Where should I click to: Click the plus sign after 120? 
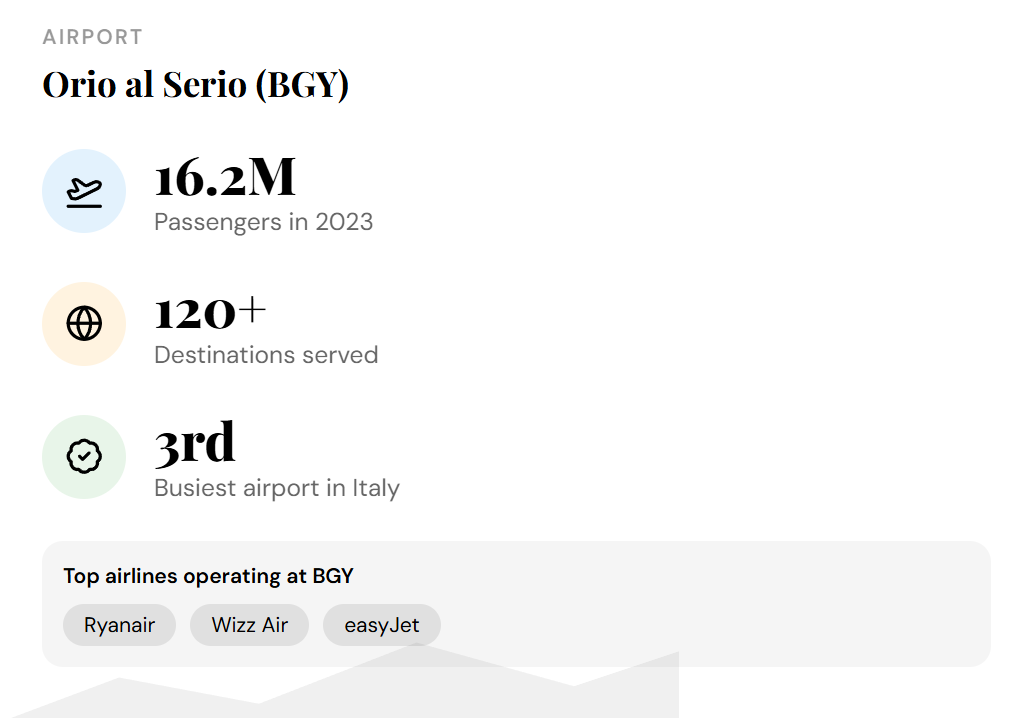[x=252, y=311]
